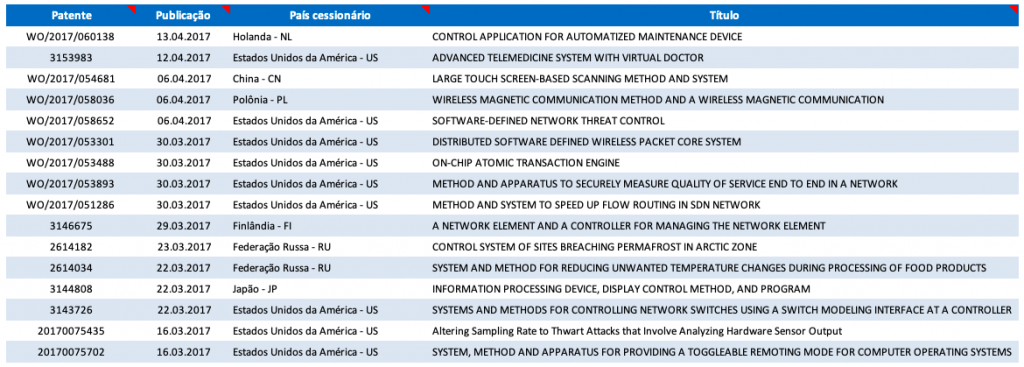Screen dimensions: 1024x367
Task: Select the Patente column header
Action: (x=71, y=15)
